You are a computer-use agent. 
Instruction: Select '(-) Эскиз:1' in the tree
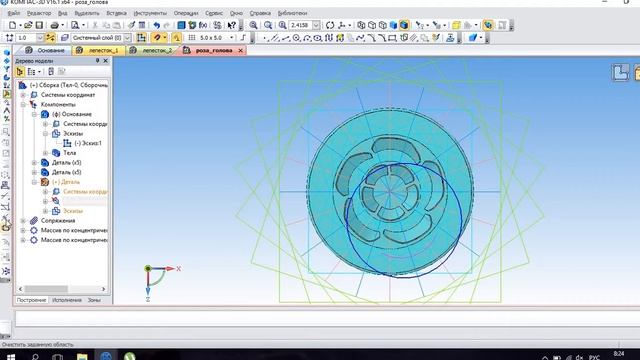[x=88, y=143]
